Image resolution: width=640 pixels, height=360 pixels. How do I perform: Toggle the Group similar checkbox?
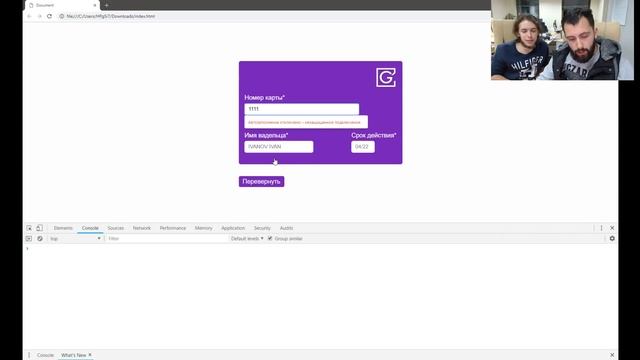pyautogui.click(x=270, y=239)
